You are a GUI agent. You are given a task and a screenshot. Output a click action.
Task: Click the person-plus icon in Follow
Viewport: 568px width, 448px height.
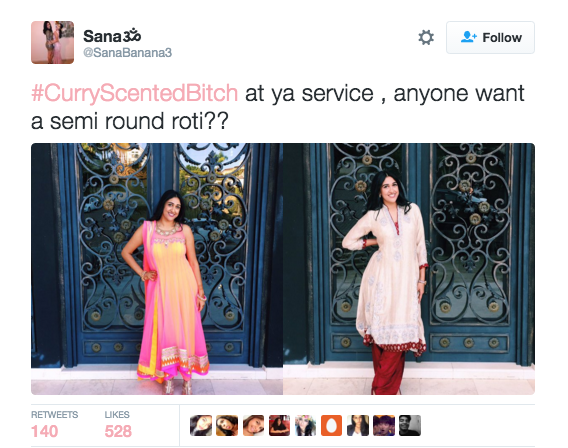[469, 37]
